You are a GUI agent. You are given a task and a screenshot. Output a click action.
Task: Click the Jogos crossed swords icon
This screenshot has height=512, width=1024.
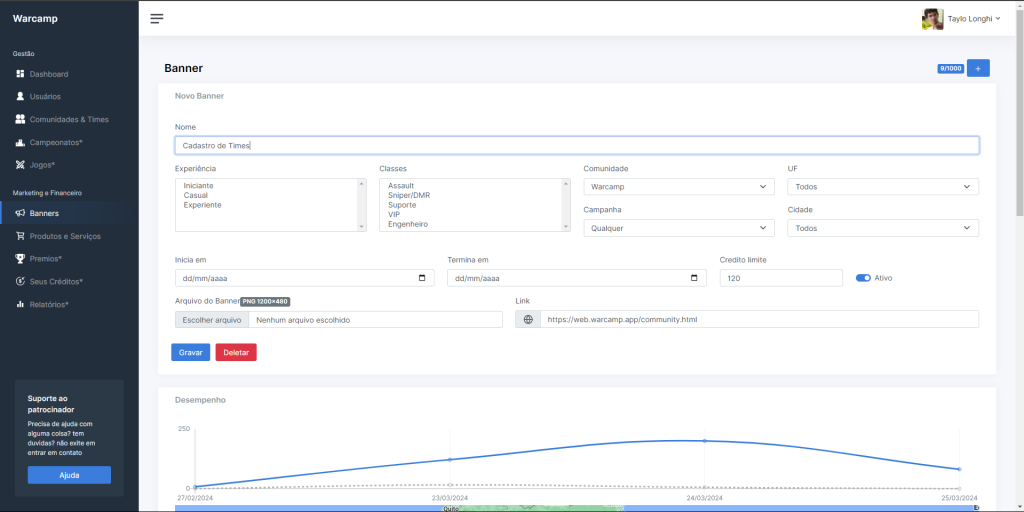tap(20, 165)
